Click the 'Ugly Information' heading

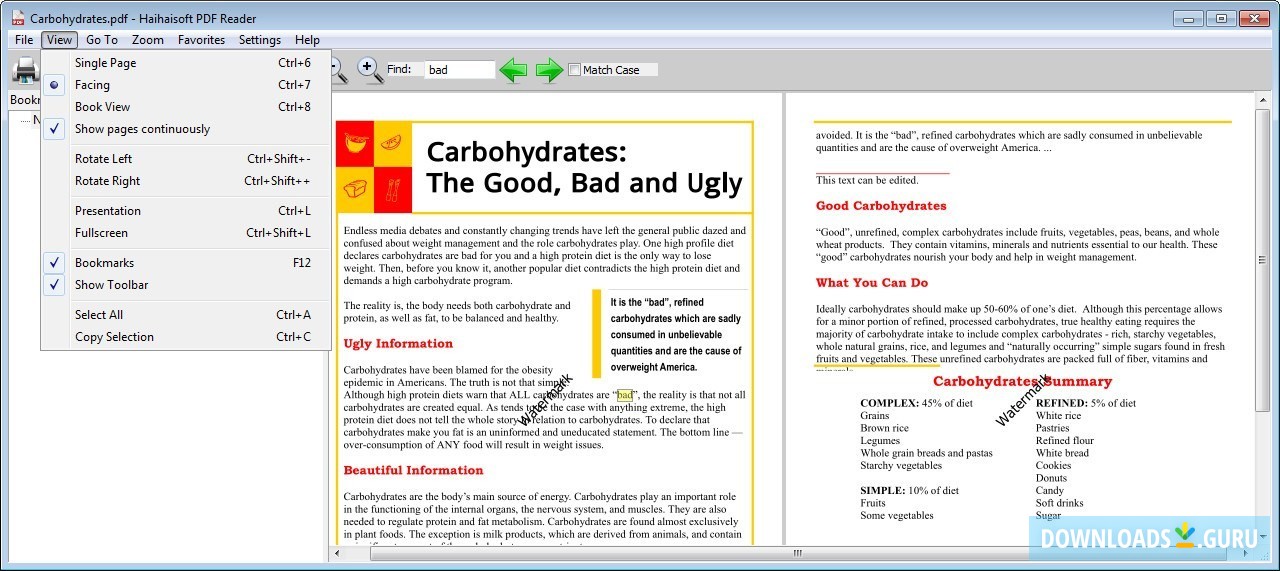pos(398,344)
